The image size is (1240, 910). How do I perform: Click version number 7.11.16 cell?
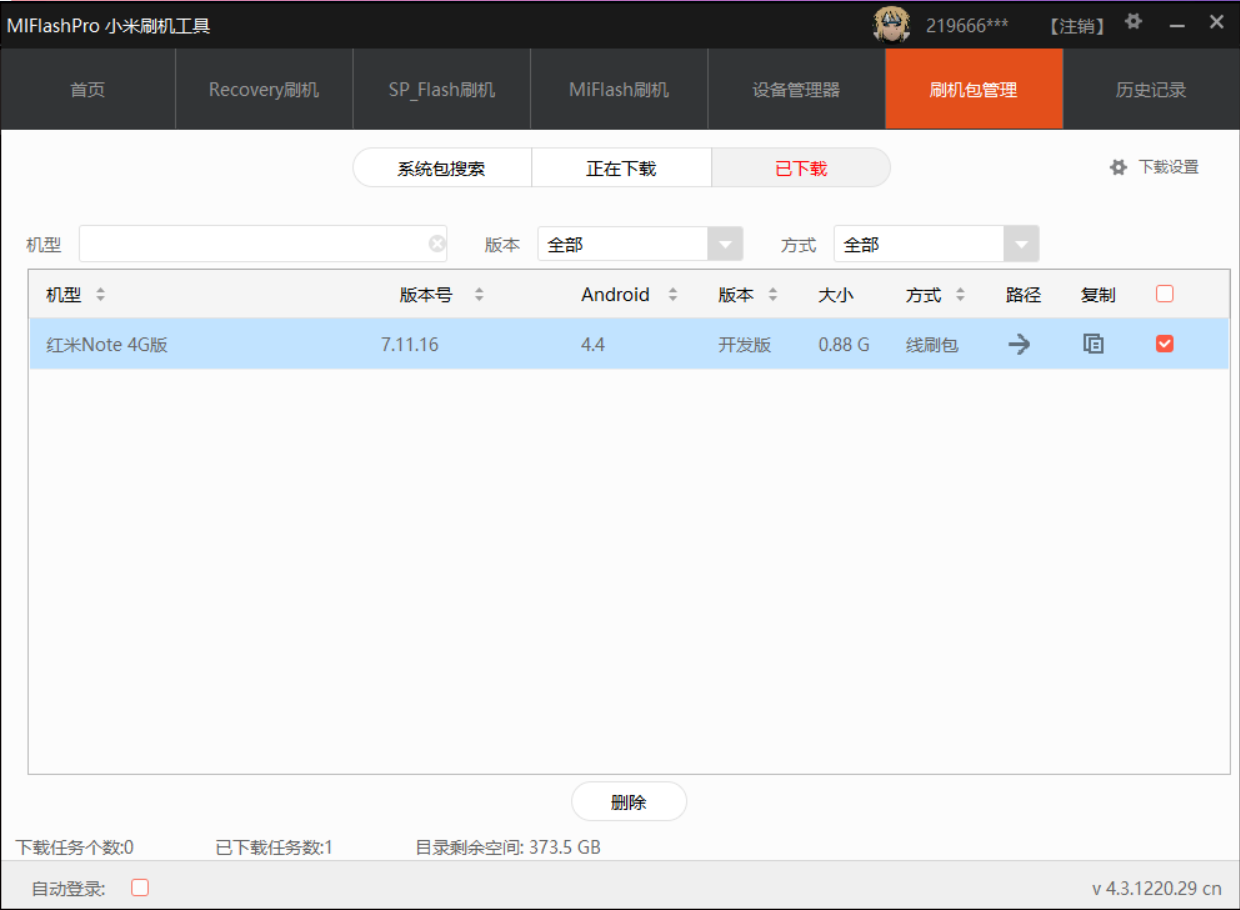410,345
